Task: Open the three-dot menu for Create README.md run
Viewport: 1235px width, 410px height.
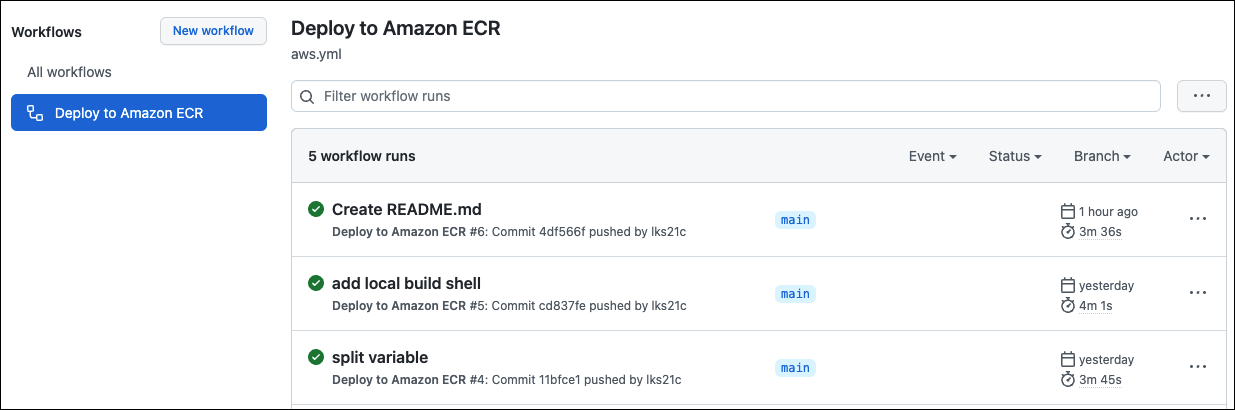Action: pyautogui.click(x=1198, y=219)
